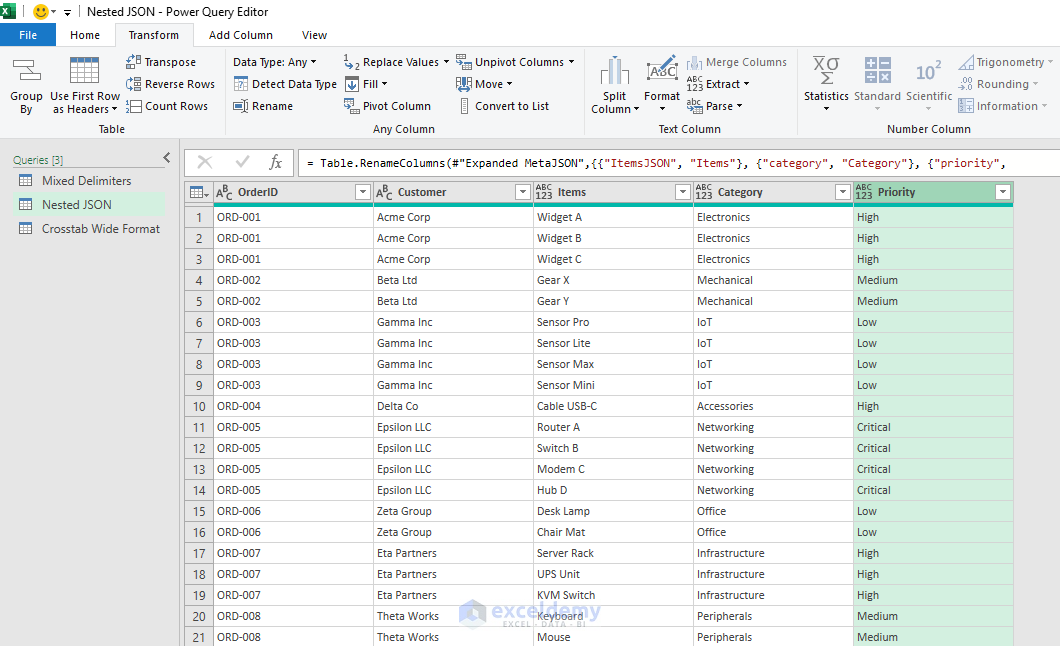Open Quick Access Toolbar customize dropdown
The width and height of the screenshot is (1060, 646).
click(x=67, y=12)
